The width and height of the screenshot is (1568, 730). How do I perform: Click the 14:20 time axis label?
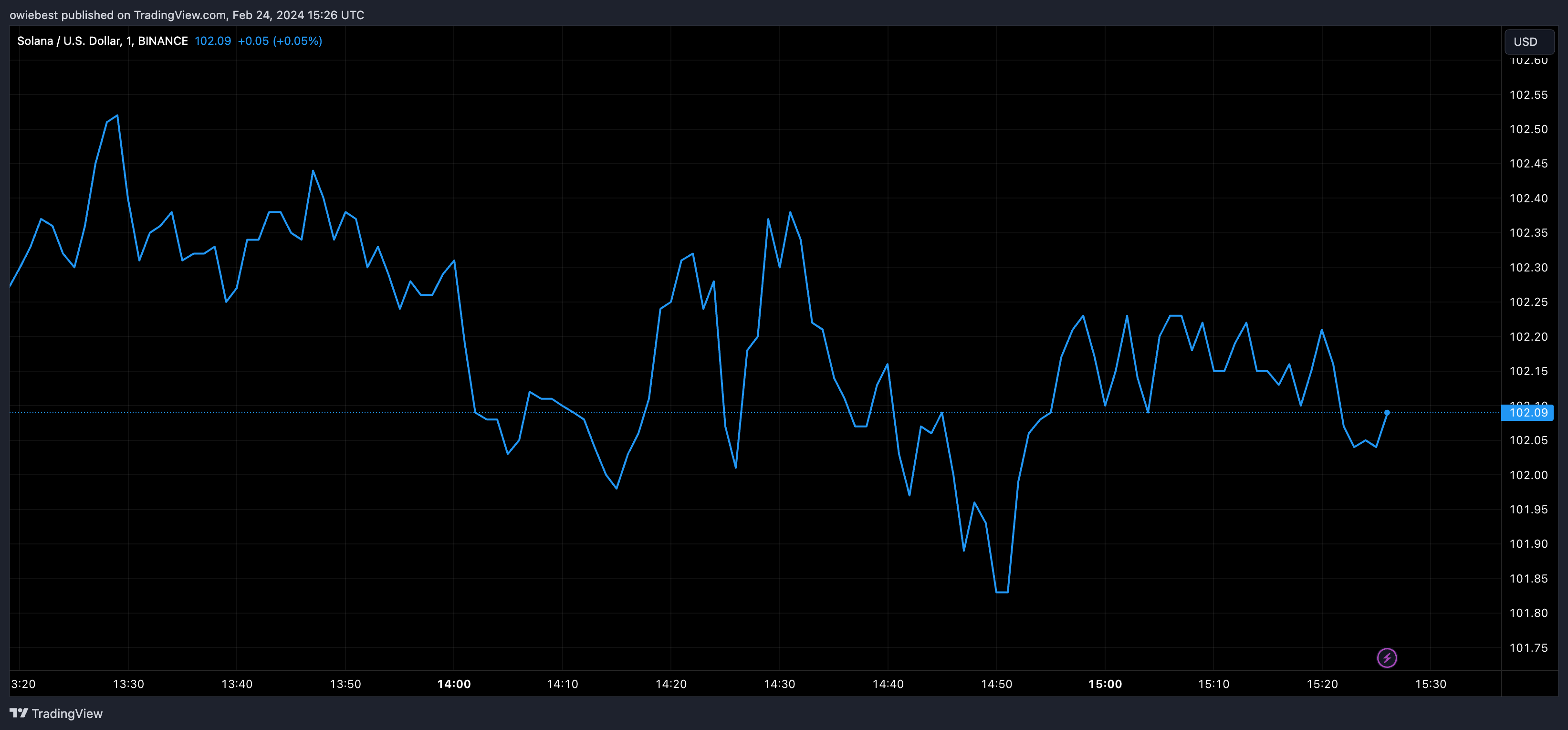[671, 684]
